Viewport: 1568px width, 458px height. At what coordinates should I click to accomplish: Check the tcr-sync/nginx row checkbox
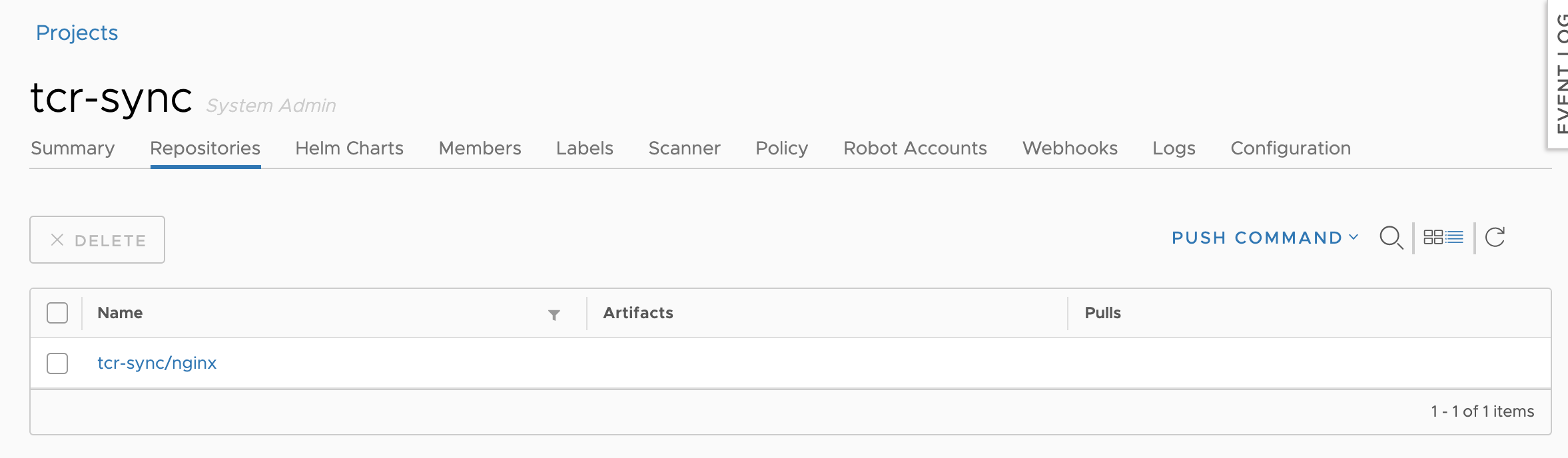click(x=57, y=363)
